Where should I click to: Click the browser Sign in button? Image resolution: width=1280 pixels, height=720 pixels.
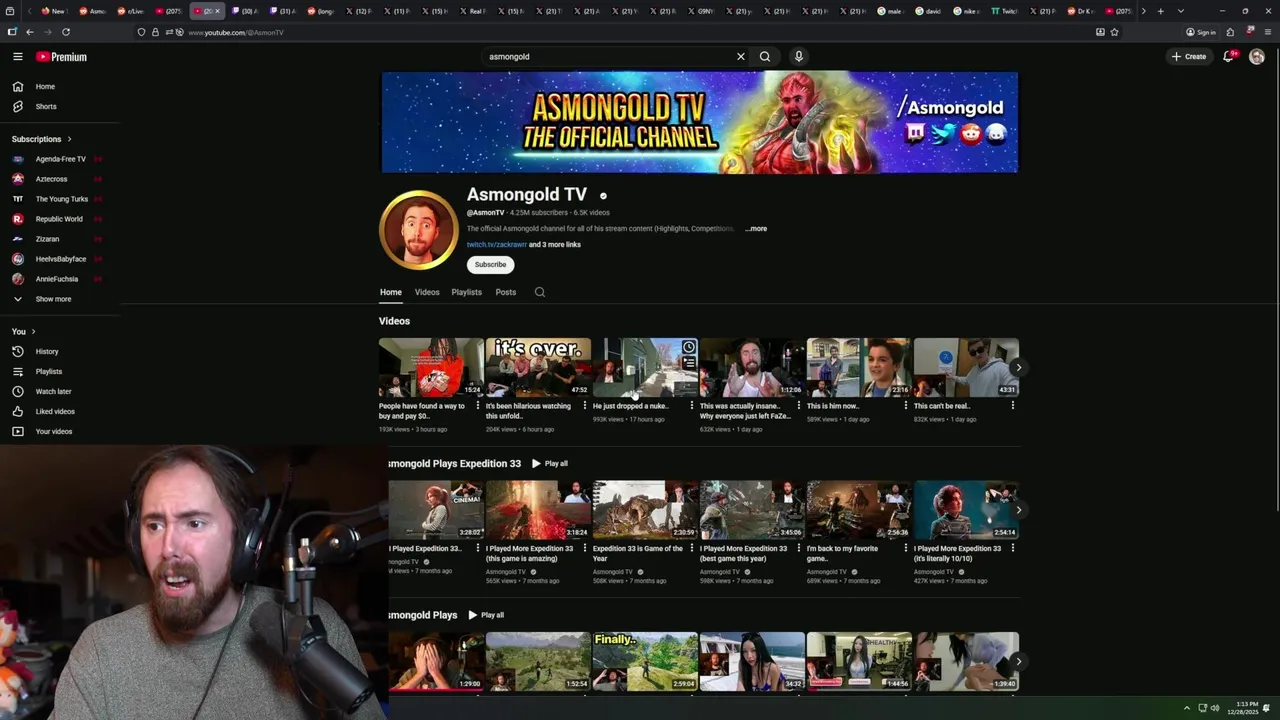[1201, 32]
